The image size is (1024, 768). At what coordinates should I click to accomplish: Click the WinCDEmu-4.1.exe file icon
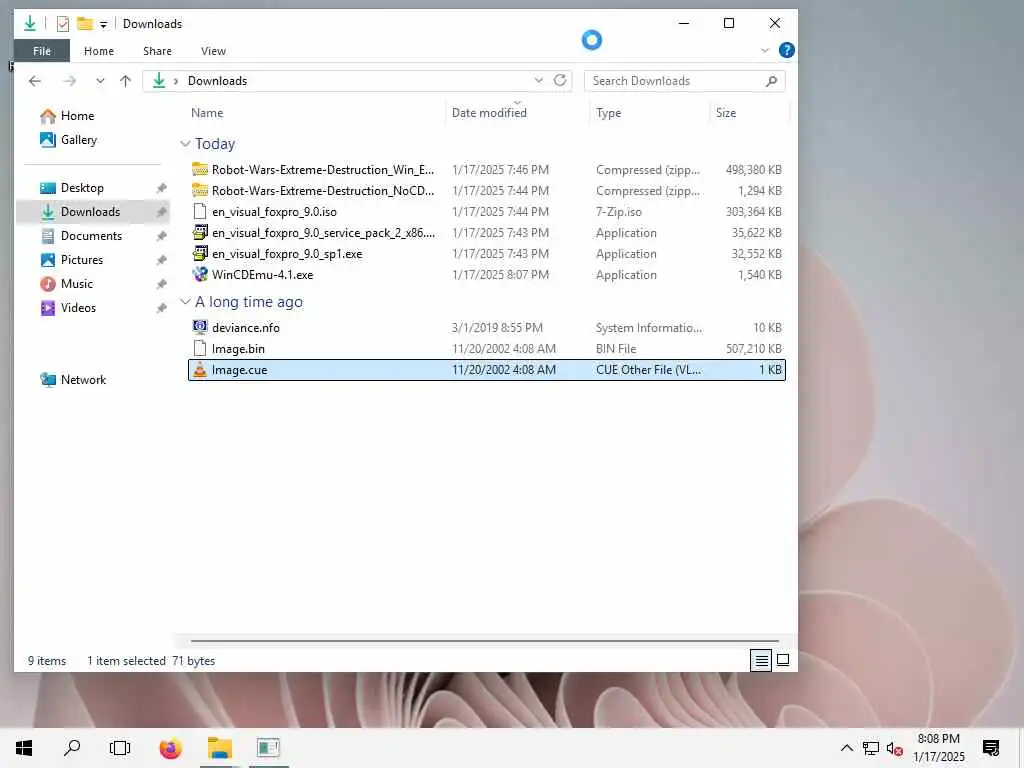(x=200, y=275)
